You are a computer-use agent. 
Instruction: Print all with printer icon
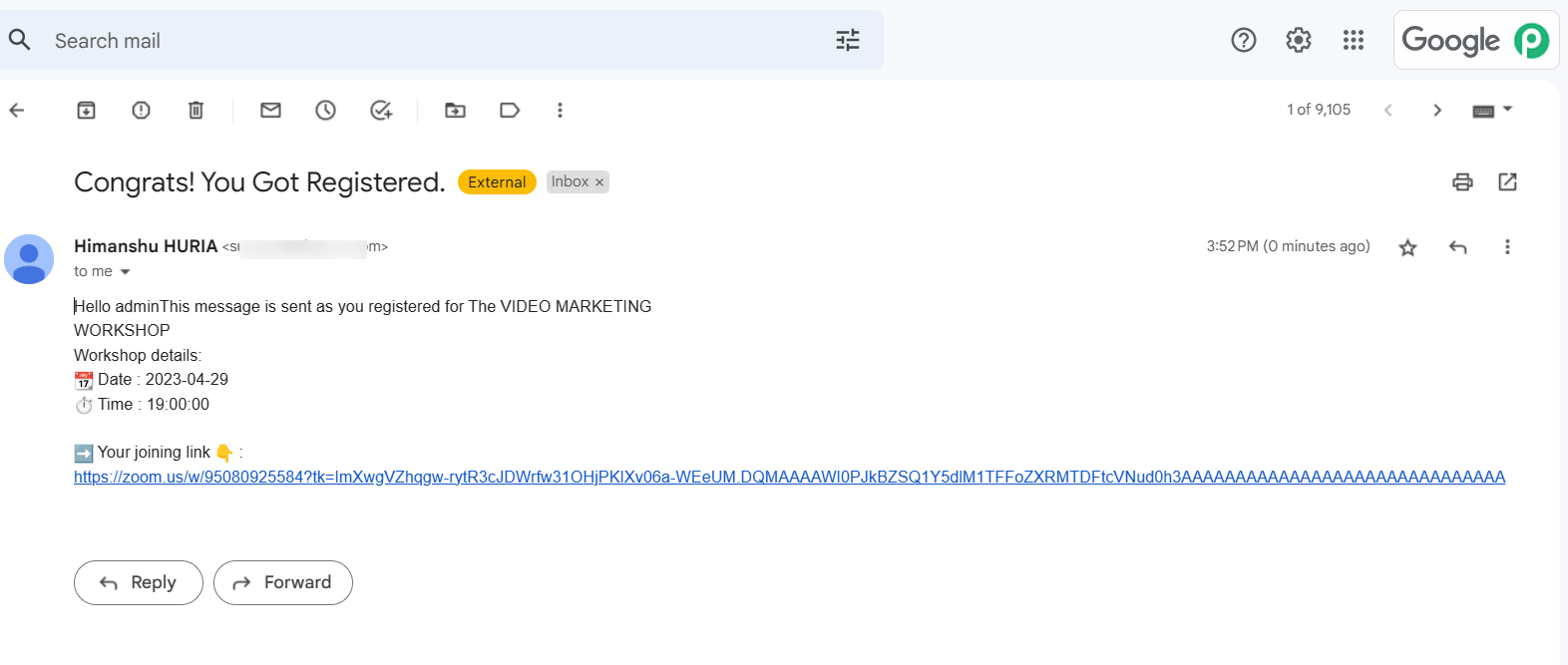point(1463,181)
